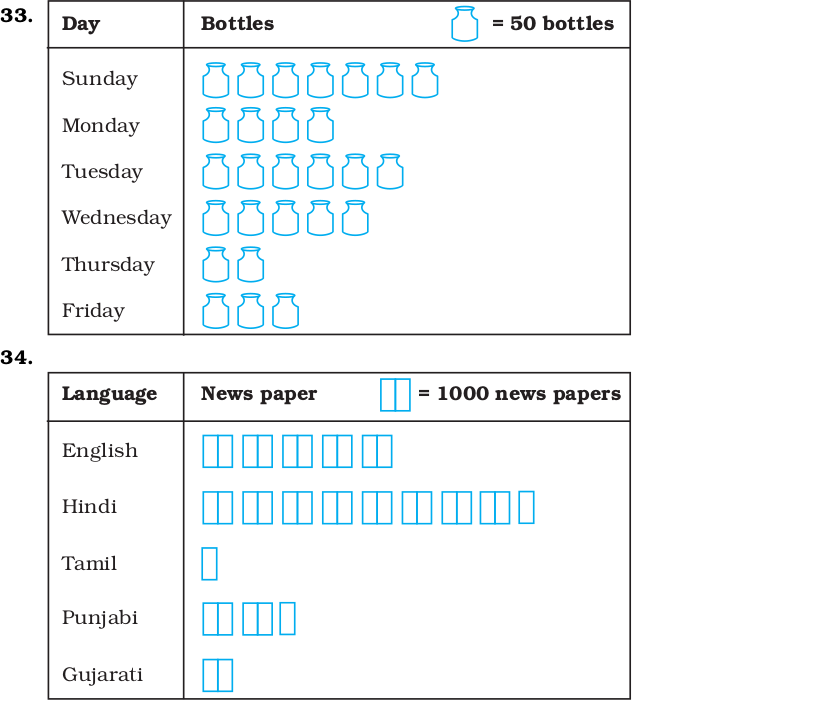Click the Wednesday label
The height and width of the screenshot is (707, 813).
click(117, 218)
